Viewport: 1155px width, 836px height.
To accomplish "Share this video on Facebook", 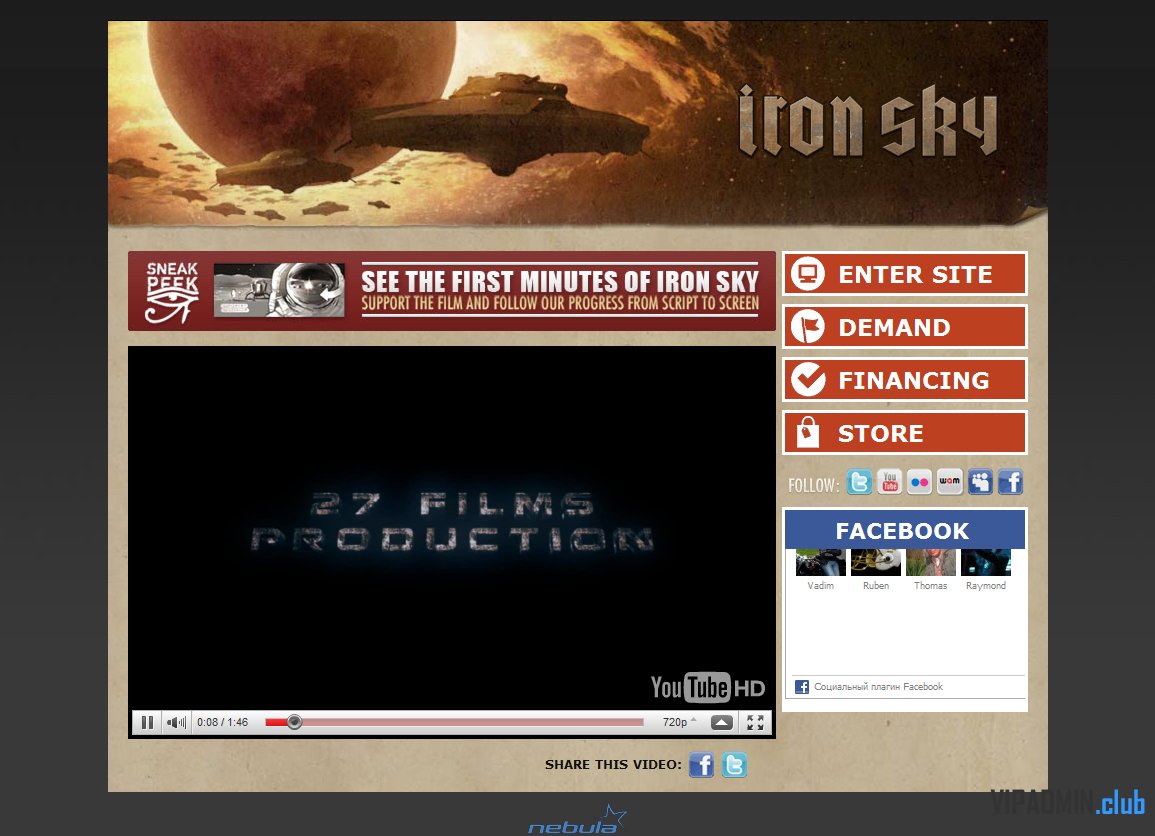I will point(701,765).
